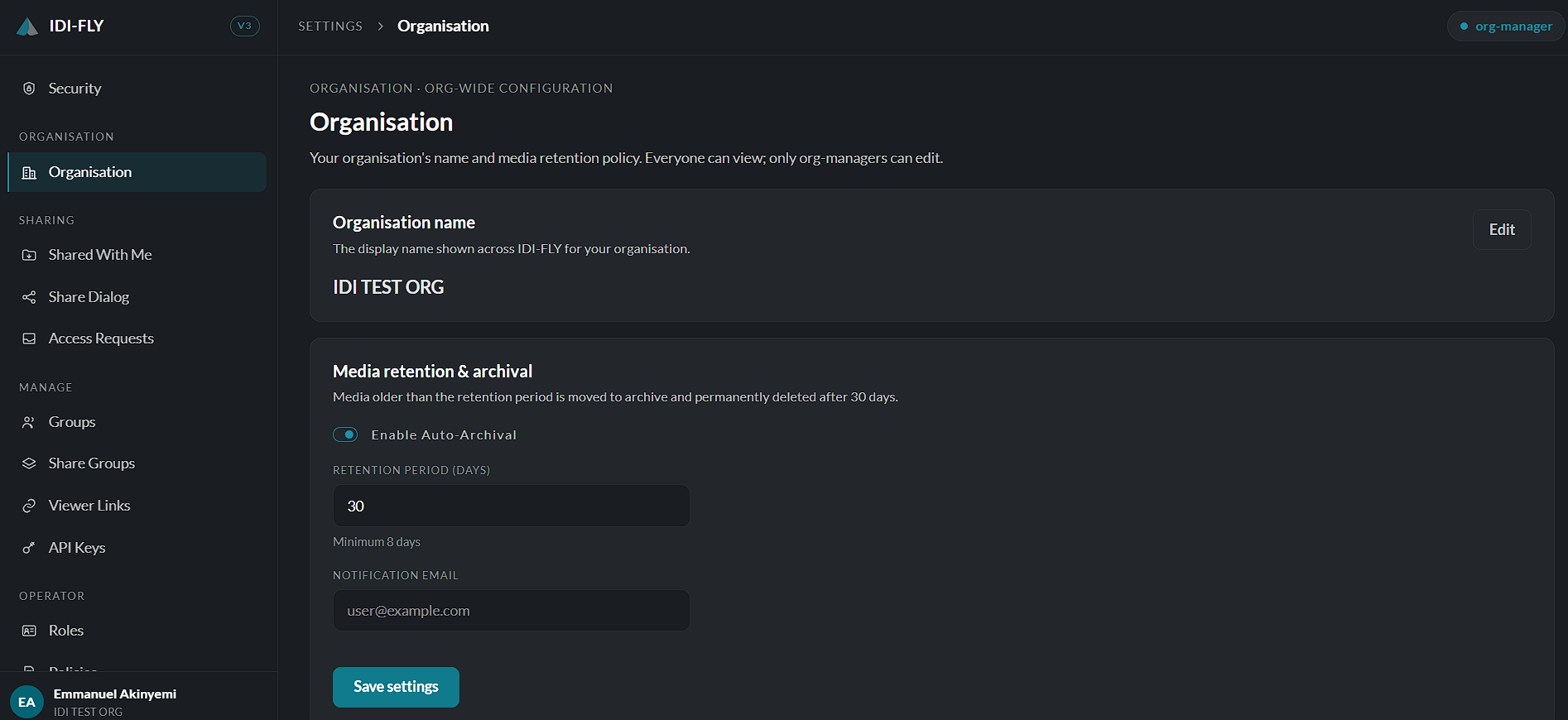The width and height of the screenshot is (1568, 720).
Task: Navigate to Groups
Action: pyautogui.click(x=137, y=422)
